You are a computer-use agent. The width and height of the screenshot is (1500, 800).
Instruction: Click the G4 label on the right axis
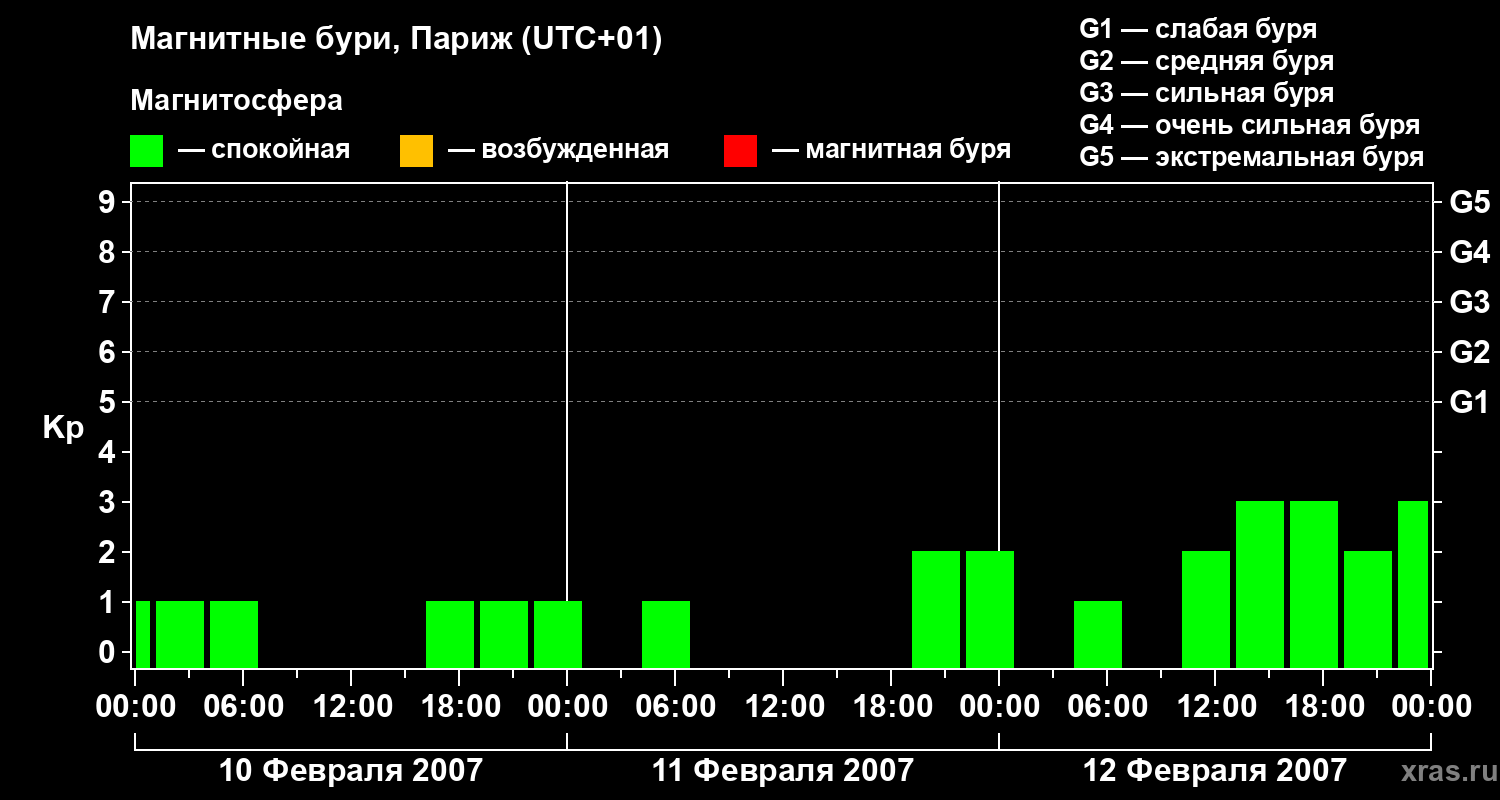pyautogui.click(x=1469, y=252)
